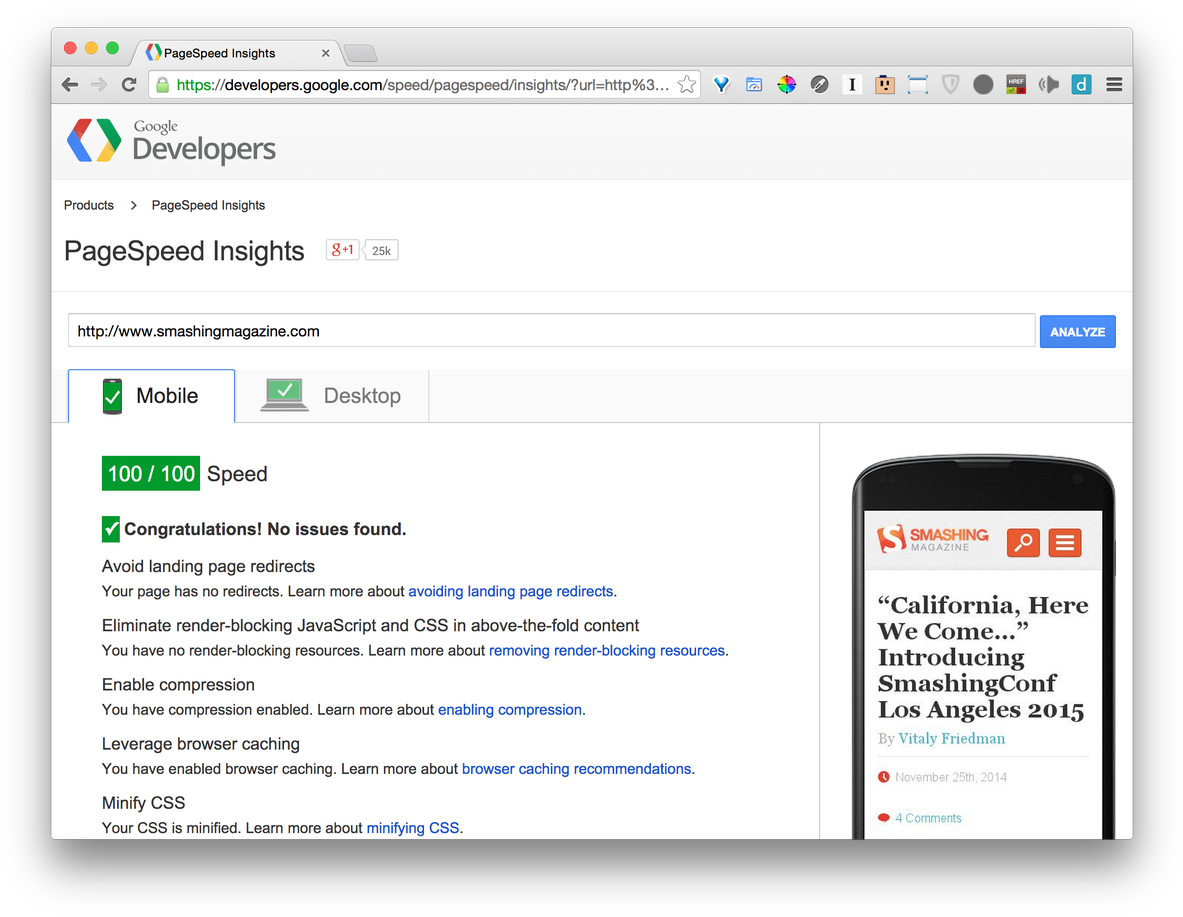Click the bookmark star in address bar
Viewport: 1183px width, 917px height.
pyautogui.click(x=686, y=85)
